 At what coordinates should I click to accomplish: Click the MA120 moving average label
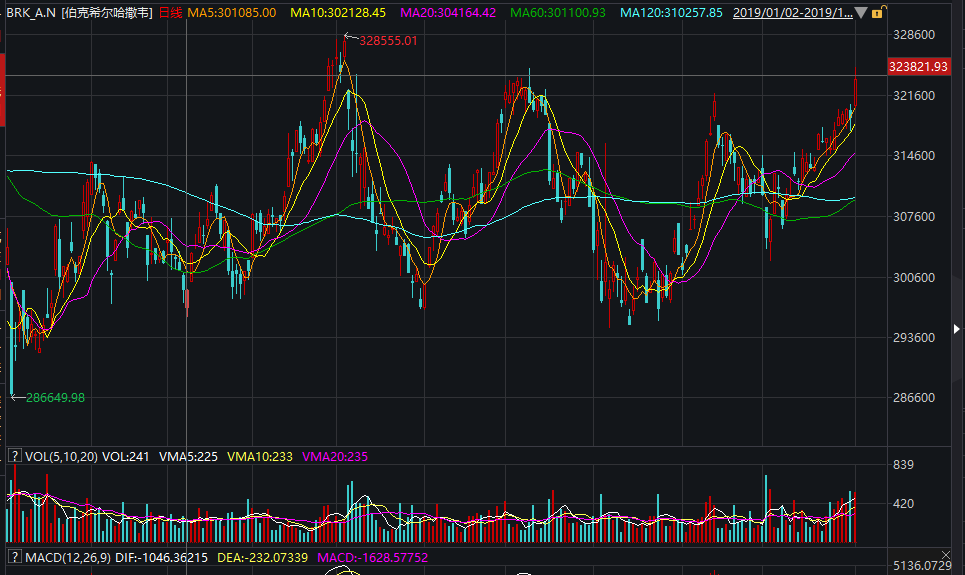[671, 13]
